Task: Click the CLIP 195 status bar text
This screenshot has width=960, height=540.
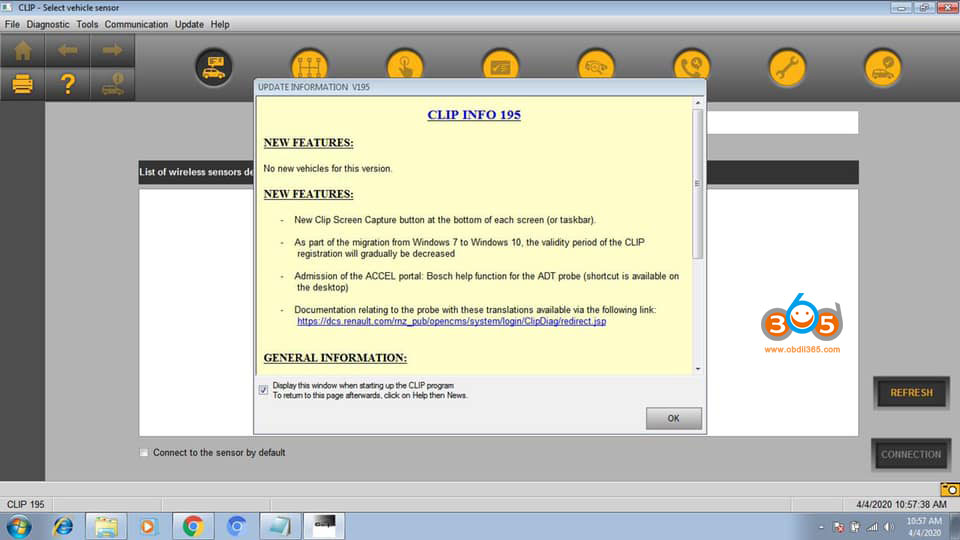Action: point(25,504)
